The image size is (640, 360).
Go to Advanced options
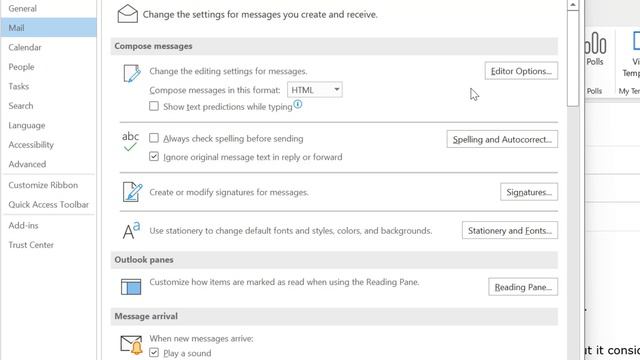tap(49, 164)
